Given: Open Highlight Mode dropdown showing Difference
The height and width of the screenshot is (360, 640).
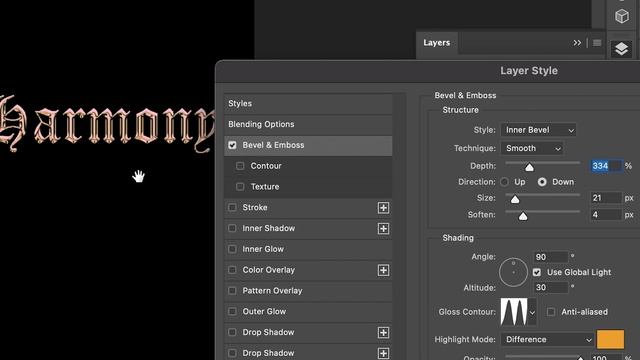Looking at the screenshot, I should click(x=547, y=340).
